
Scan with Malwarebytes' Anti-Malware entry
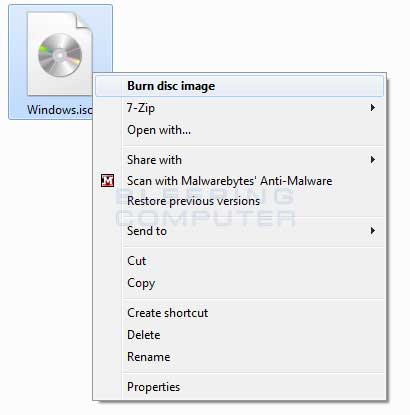[x=239, y=181]
